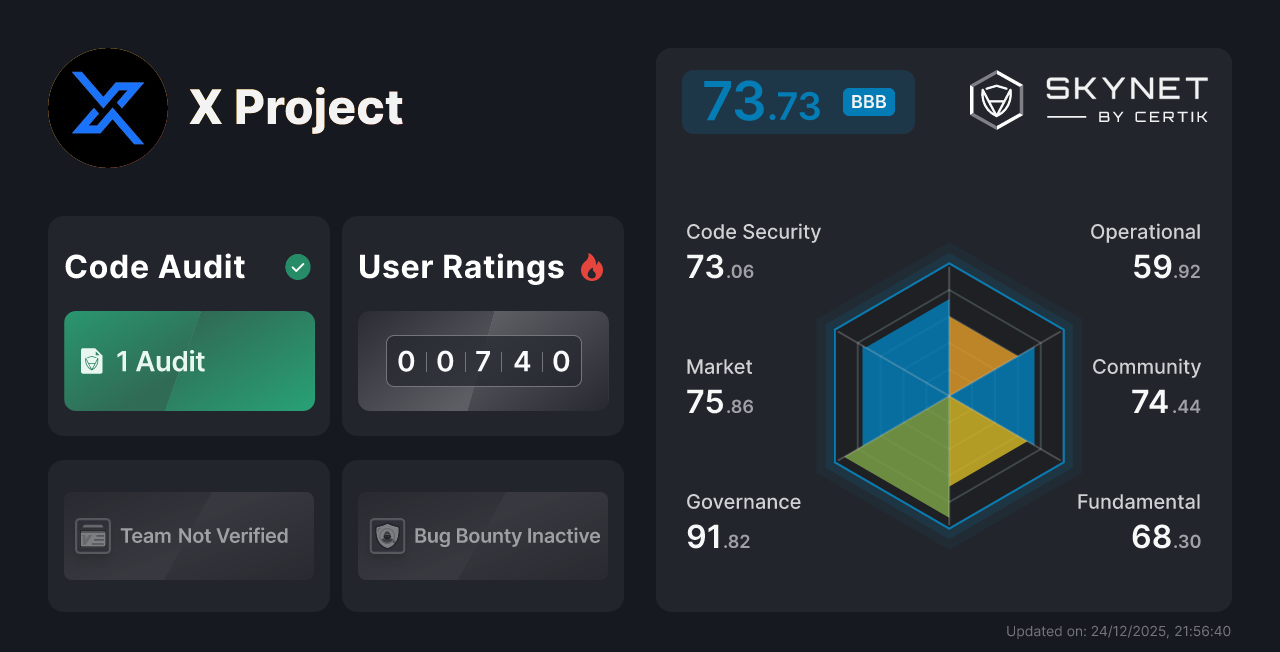Click the shield icon inside the 1 Audit button
This screenshot has width=1280, height=652.
pos(92,361)
